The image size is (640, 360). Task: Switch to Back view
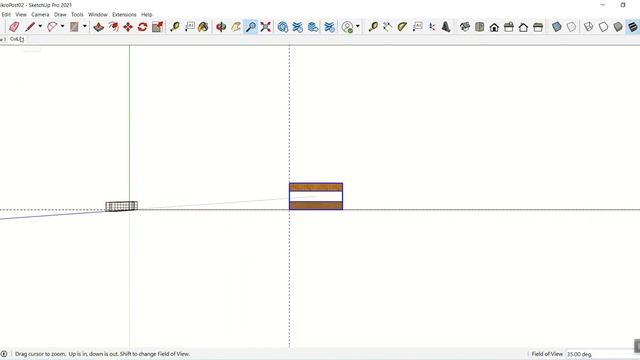click(523, 27)
